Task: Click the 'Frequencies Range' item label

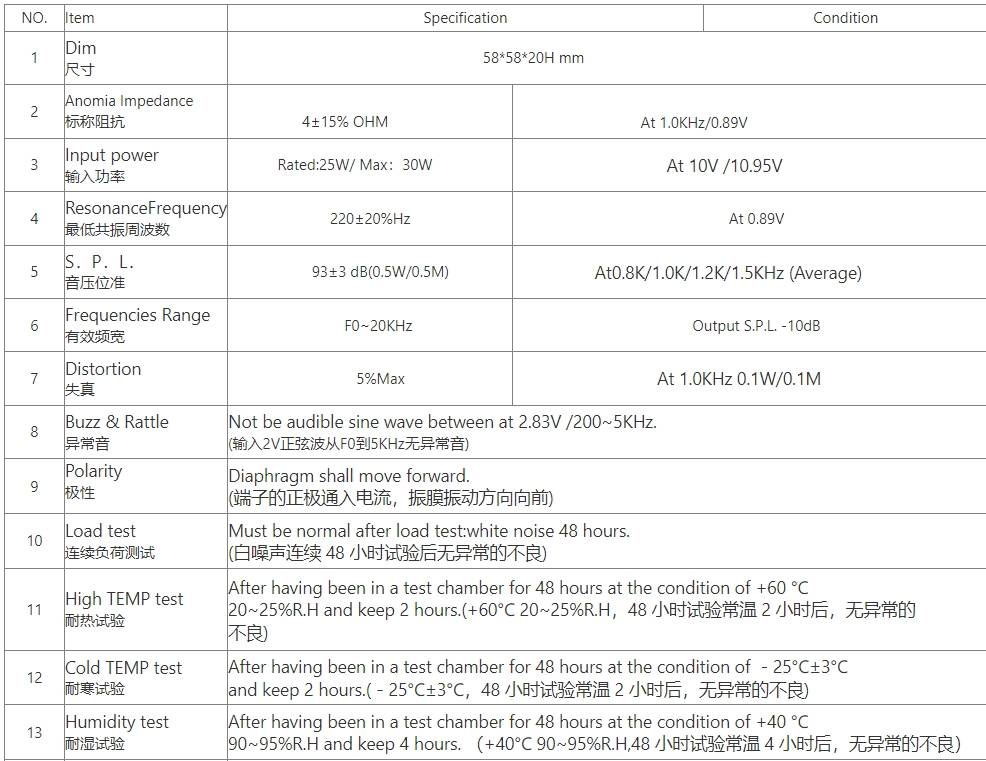Action: [x=138, y=315]
